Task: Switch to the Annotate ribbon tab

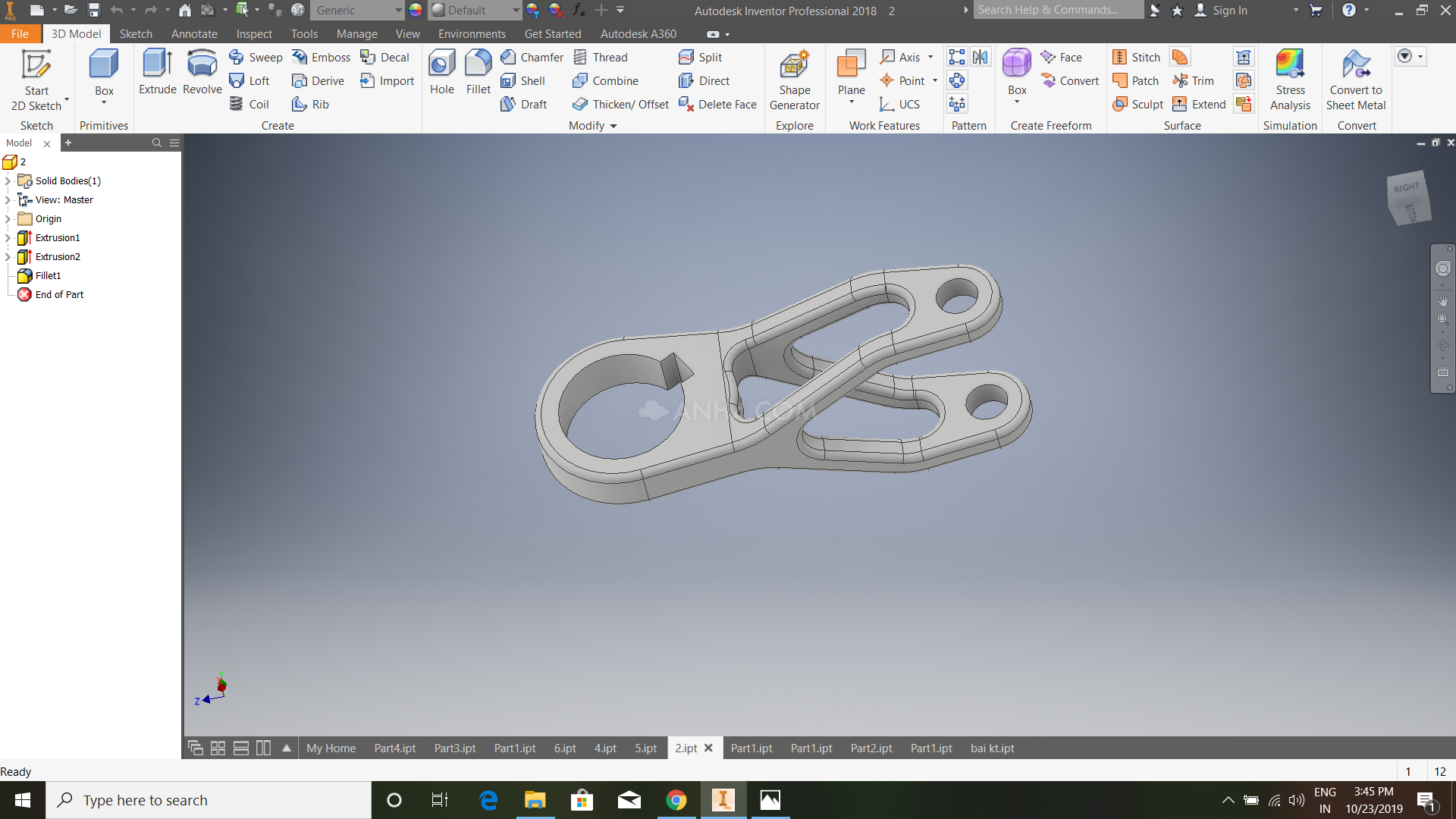Action: [x=194, y=34]
